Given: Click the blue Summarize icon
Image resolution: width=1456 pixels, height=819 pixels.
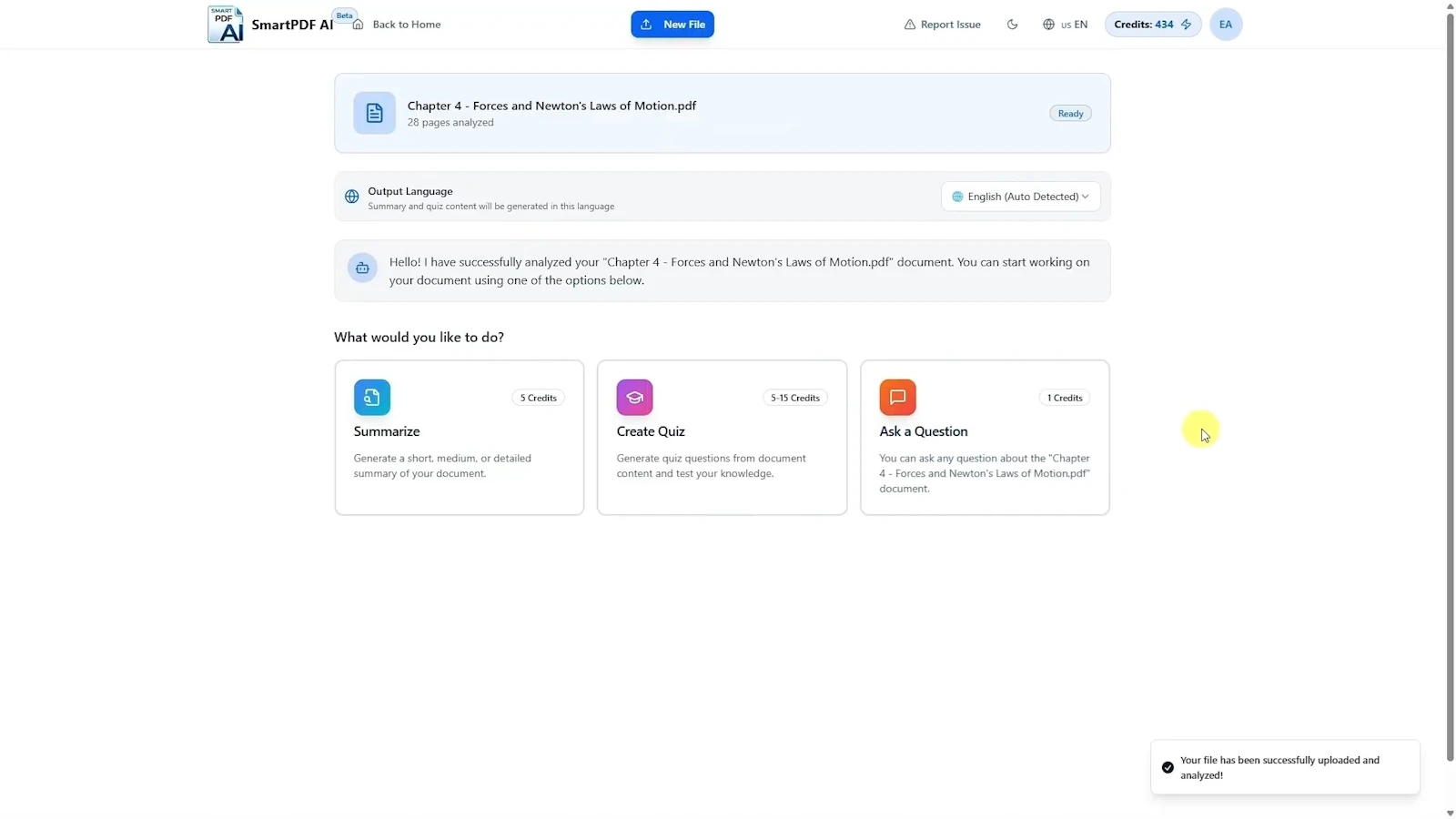Looking at the screenshot, I should 372,398.
